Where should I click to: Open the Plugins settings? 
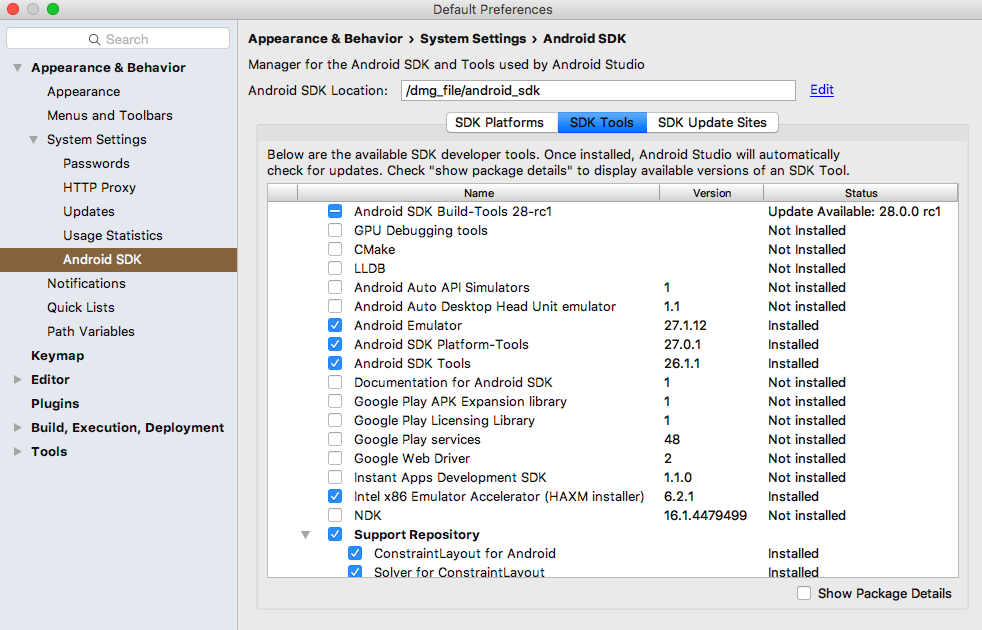click(55, 404)
